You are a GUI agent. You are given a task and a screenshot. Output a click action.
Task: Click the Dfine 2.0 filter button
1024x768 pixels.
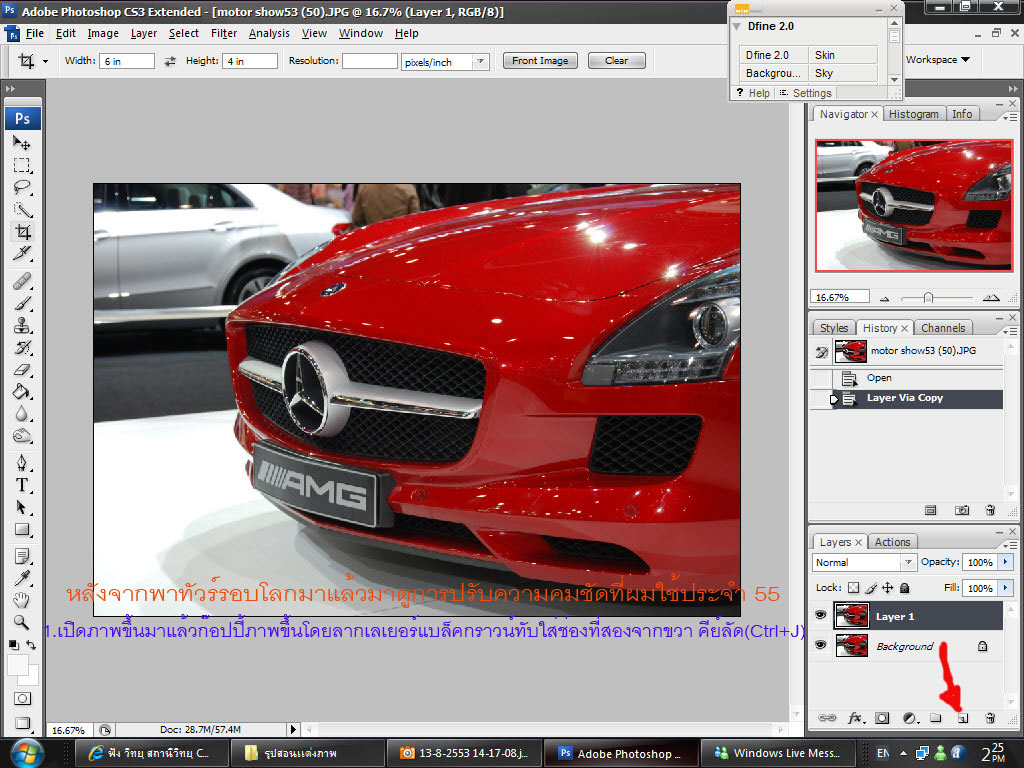pyautogui.click(x=774, y=55)
